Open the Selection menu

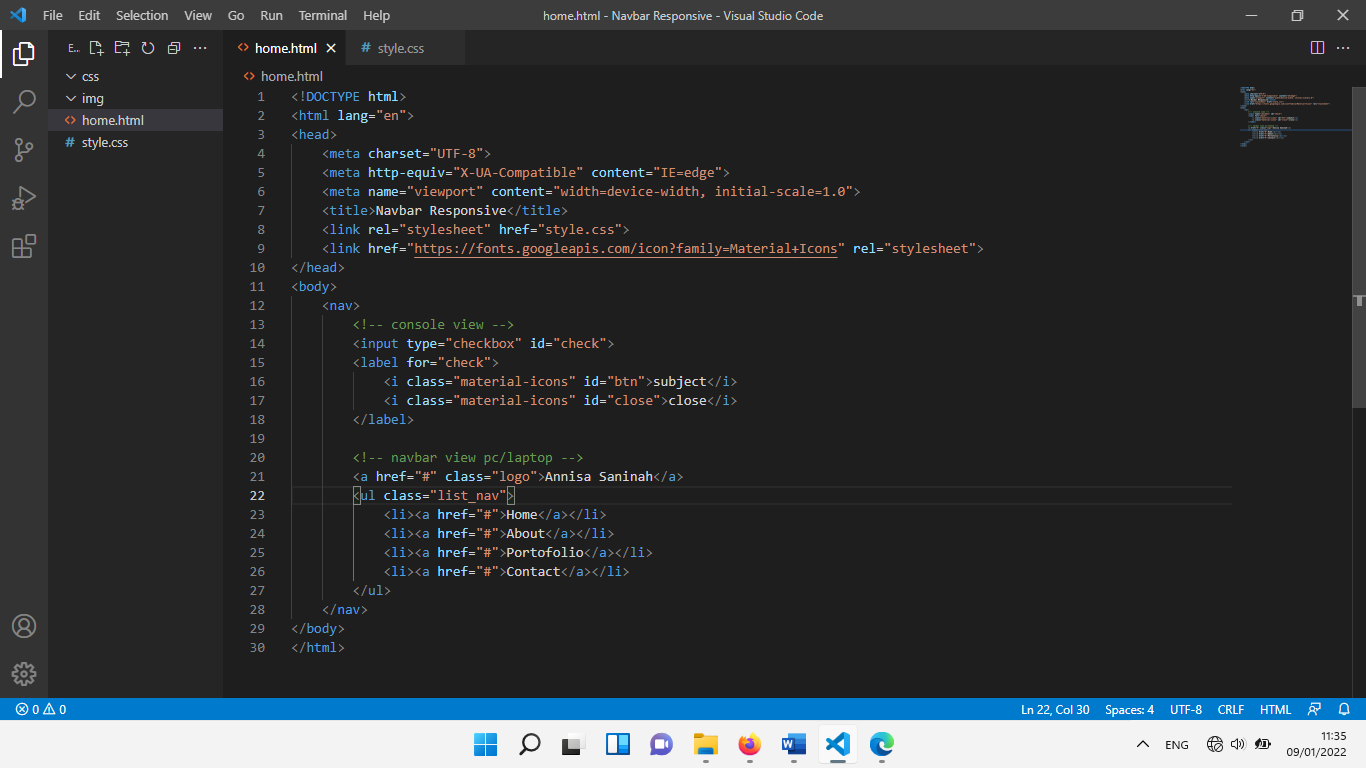click(142, 15)
